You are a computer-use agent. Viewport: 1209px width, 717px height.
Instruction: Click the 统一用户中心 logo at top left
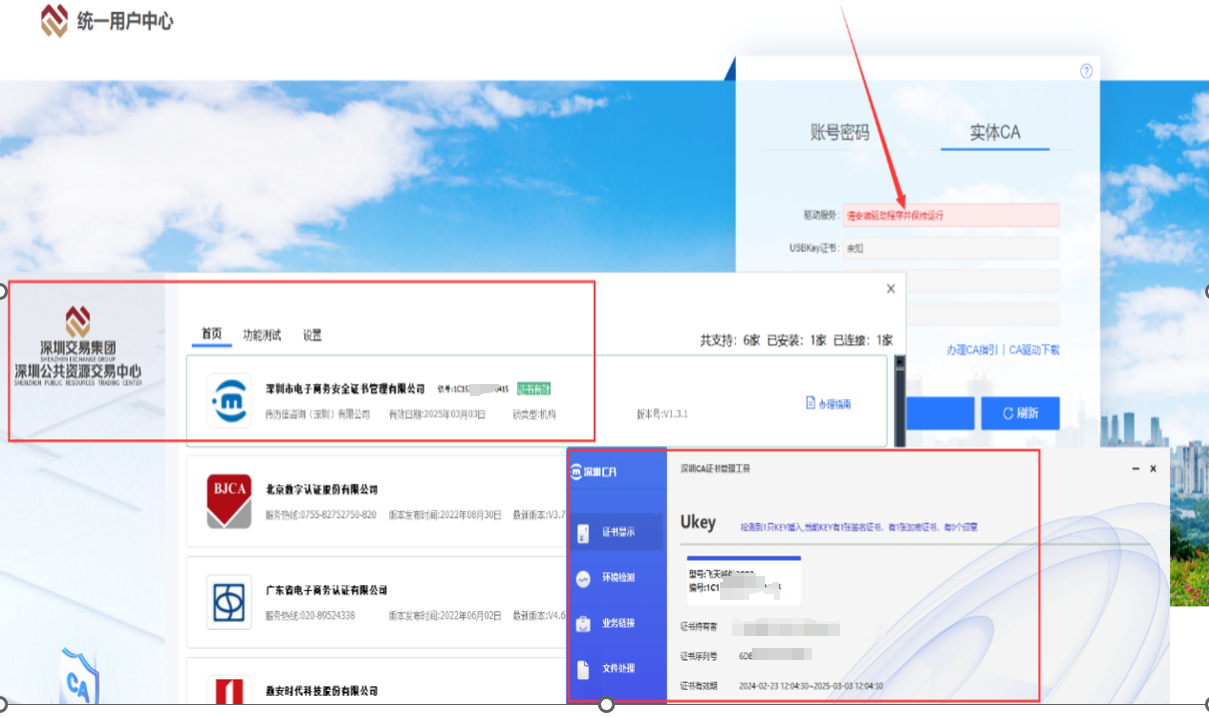[x=107, y=21]
